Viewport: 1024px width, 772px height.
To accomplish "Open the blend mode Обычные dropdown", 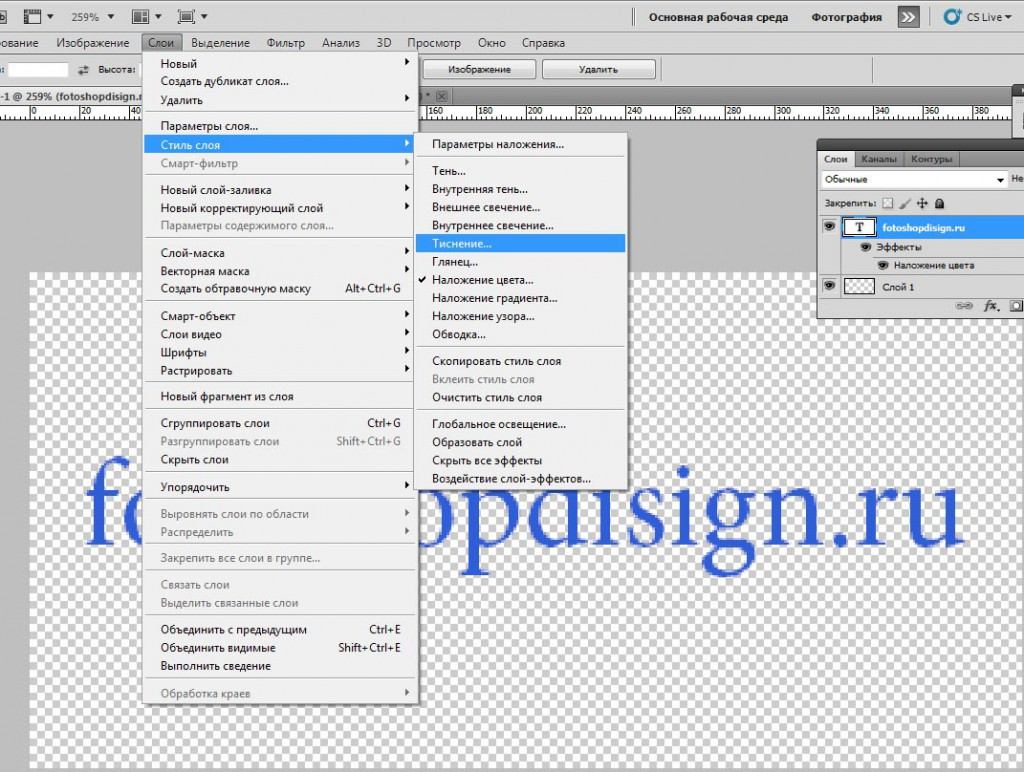I will (914, 179).
